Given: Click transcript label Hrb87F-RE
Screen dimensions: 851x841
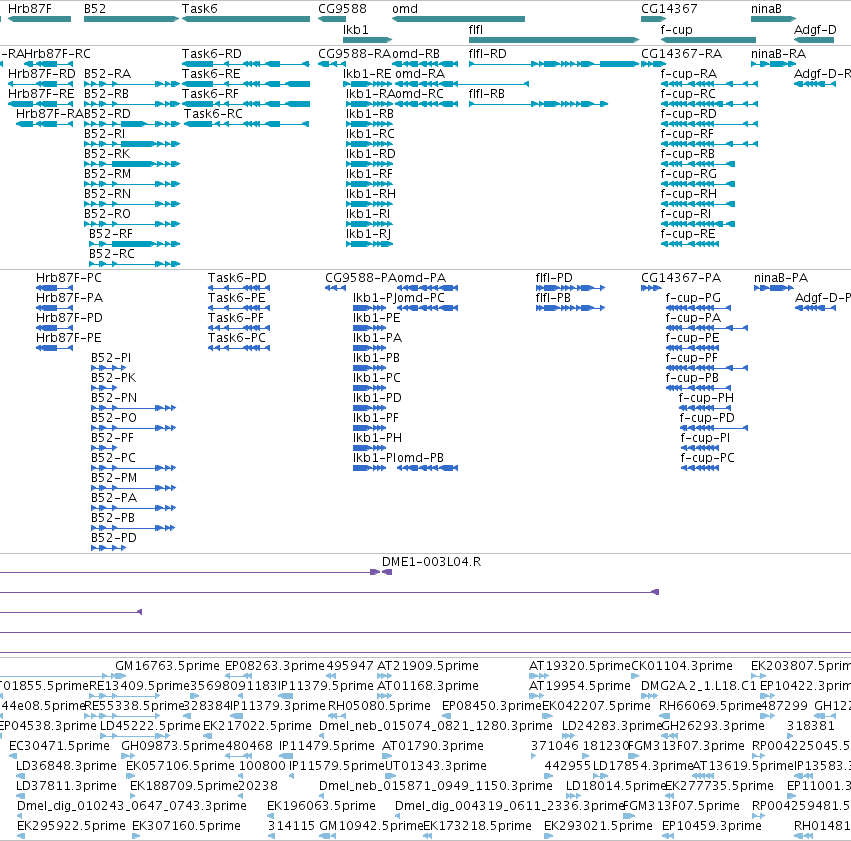Looking at the screenshot, I should (x=41, y=94).
